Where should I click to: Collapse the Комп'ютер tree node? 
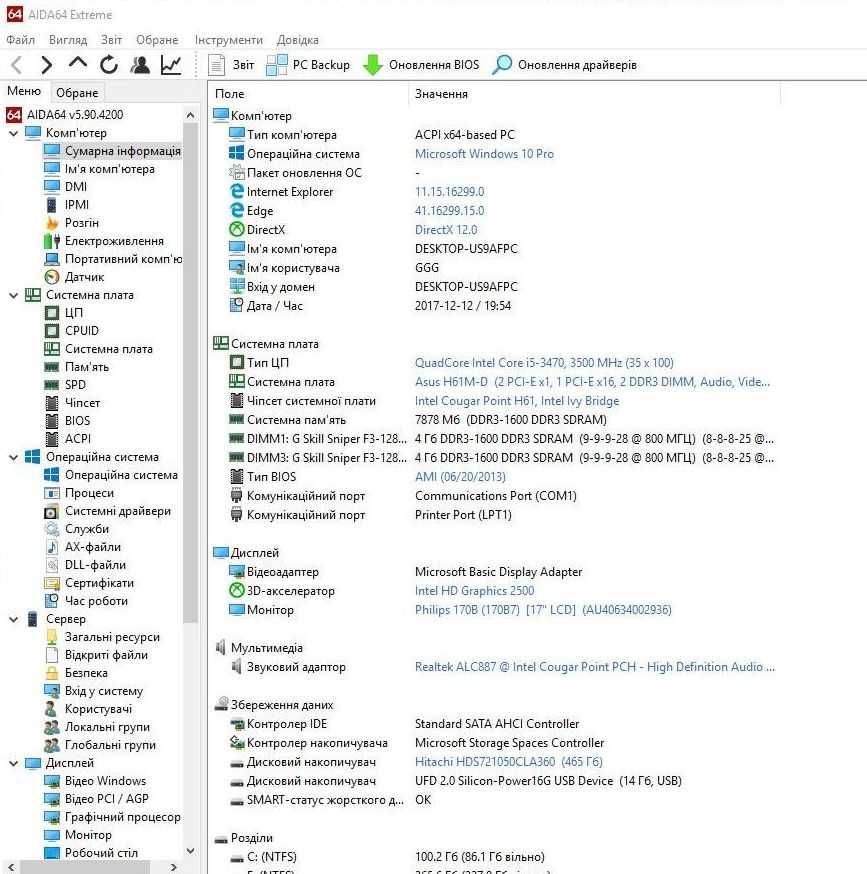click(14, 133)
